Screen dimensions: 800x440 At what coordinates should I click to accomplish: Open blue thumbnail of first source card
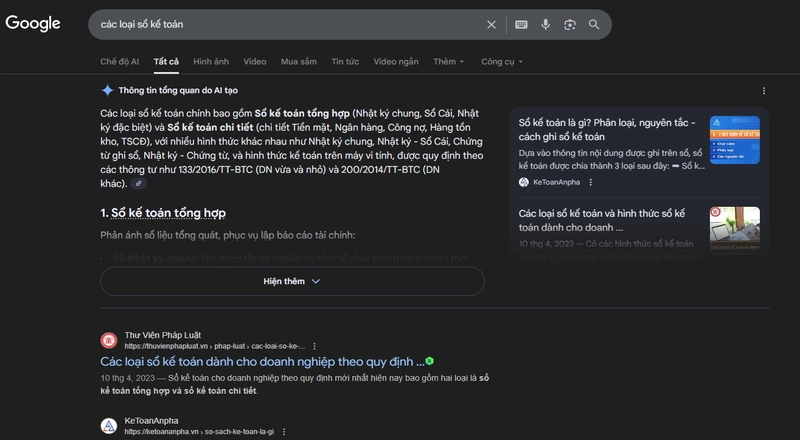pos(735,140)
